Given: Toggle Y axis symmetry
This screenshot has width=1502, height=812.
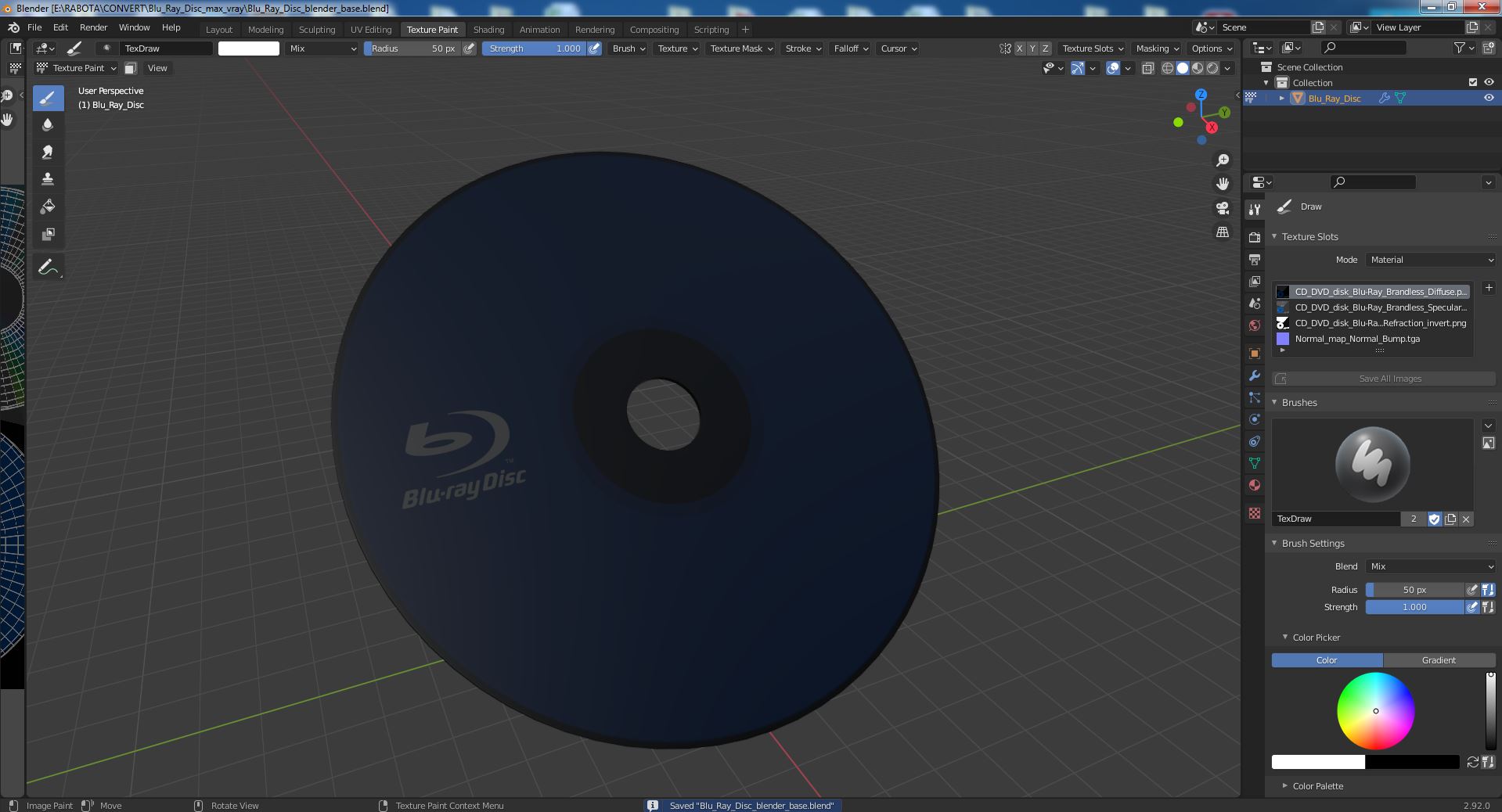Looking at the screenshot, I should (1032, 49).
